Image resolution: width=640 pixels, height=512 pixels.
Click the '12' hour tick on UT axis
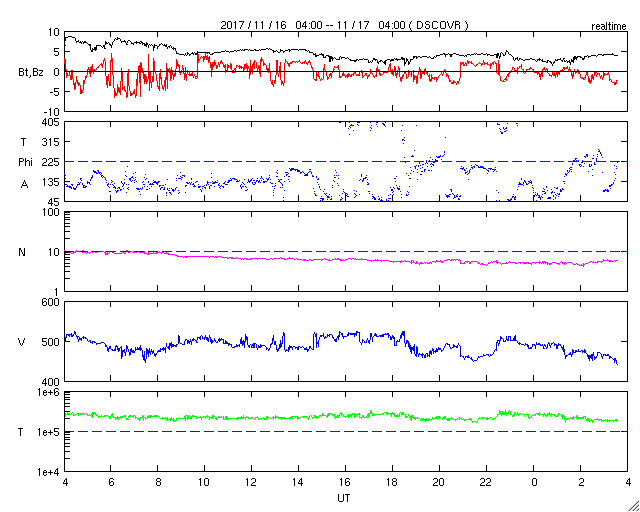pyautogui.click(x=251, y=483)
